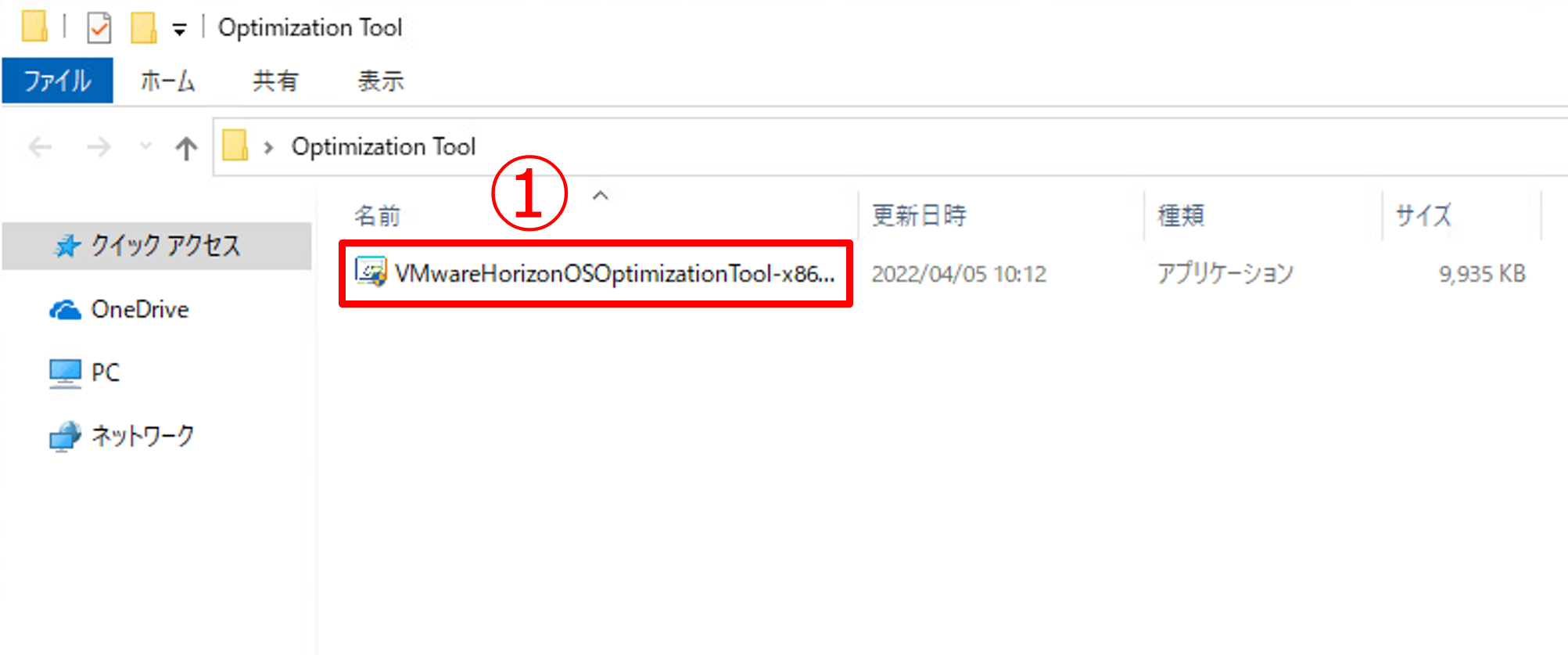Open the ファイル menu tab

point(58,81)
